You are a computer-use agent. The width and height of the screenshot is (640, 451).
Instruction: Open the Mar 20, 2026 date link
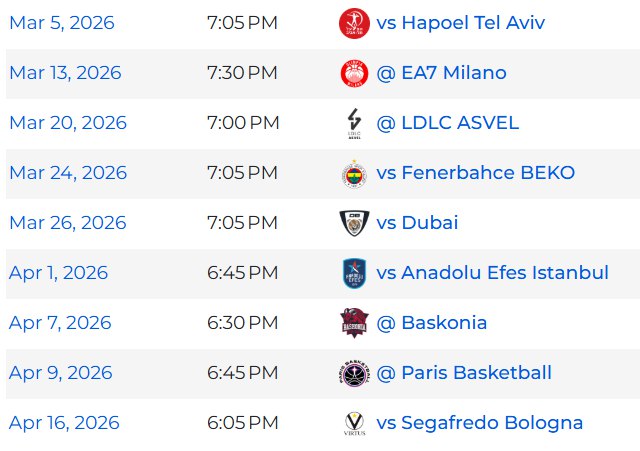point(68,123)
